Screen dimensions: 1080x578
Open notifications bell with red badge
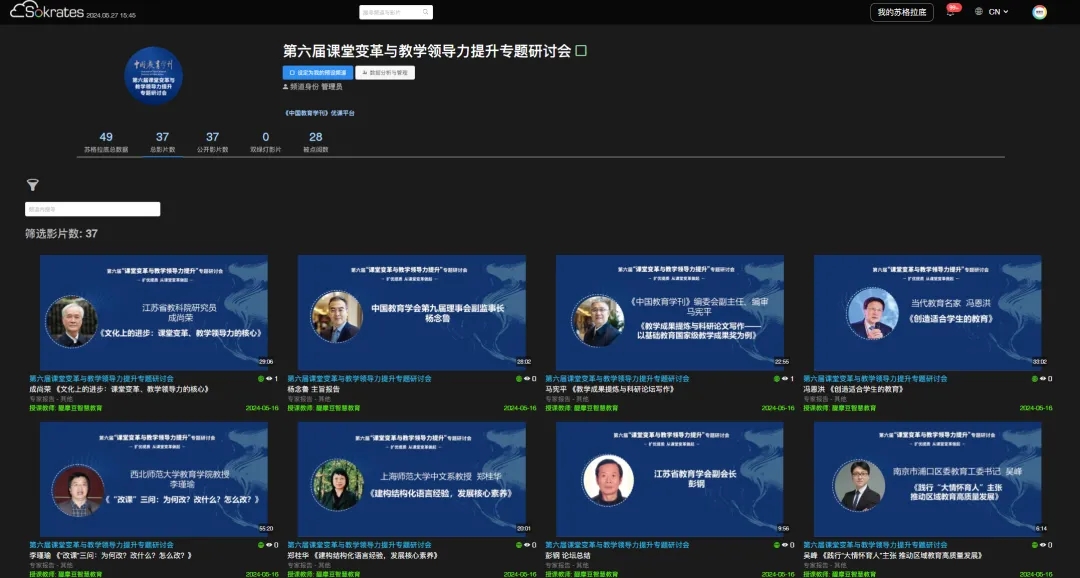(x=950, y=12)
